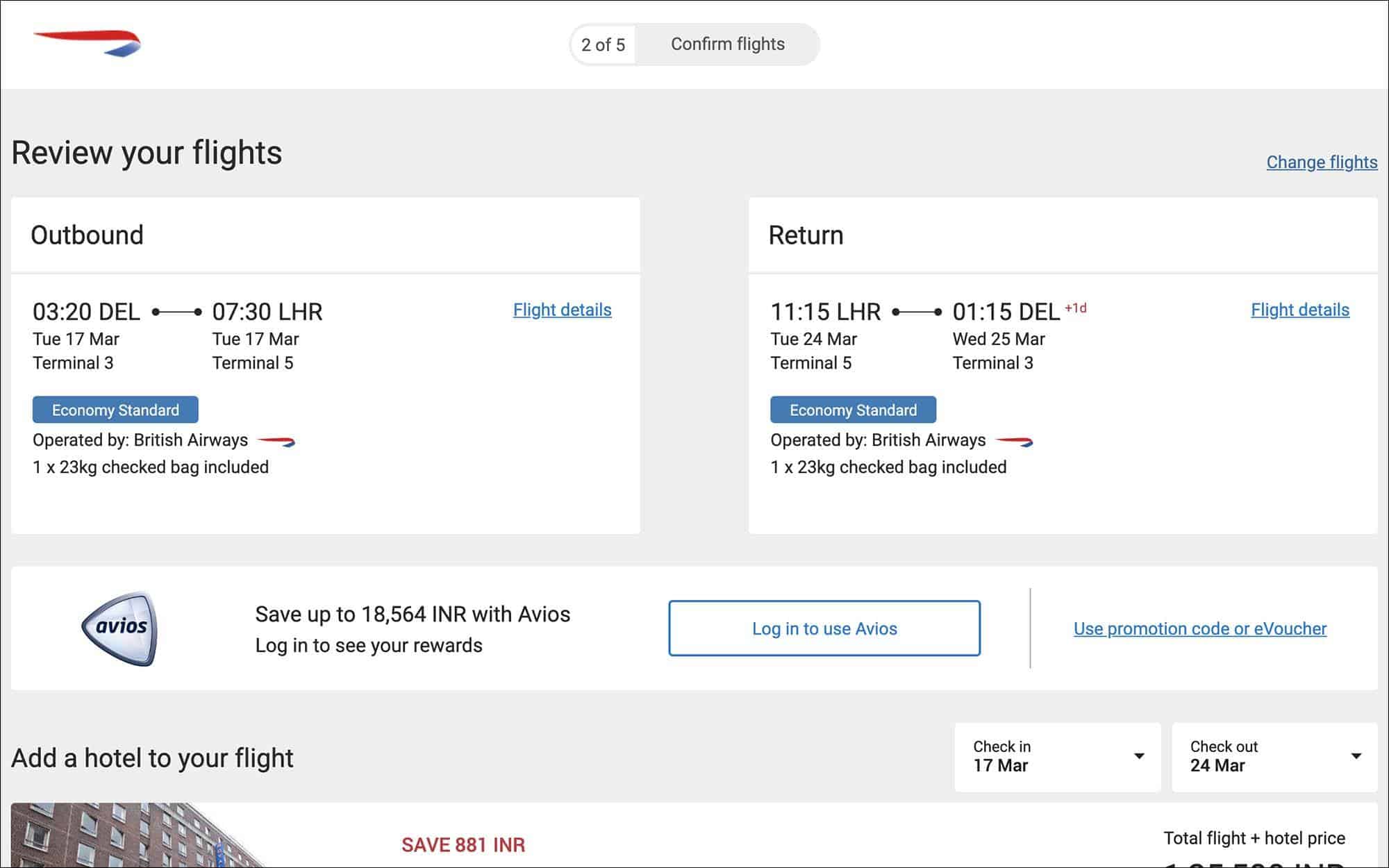Open Use promotion code or eVoucher
This screenshot has width=1389, height=868.
tap(1199, 628)
